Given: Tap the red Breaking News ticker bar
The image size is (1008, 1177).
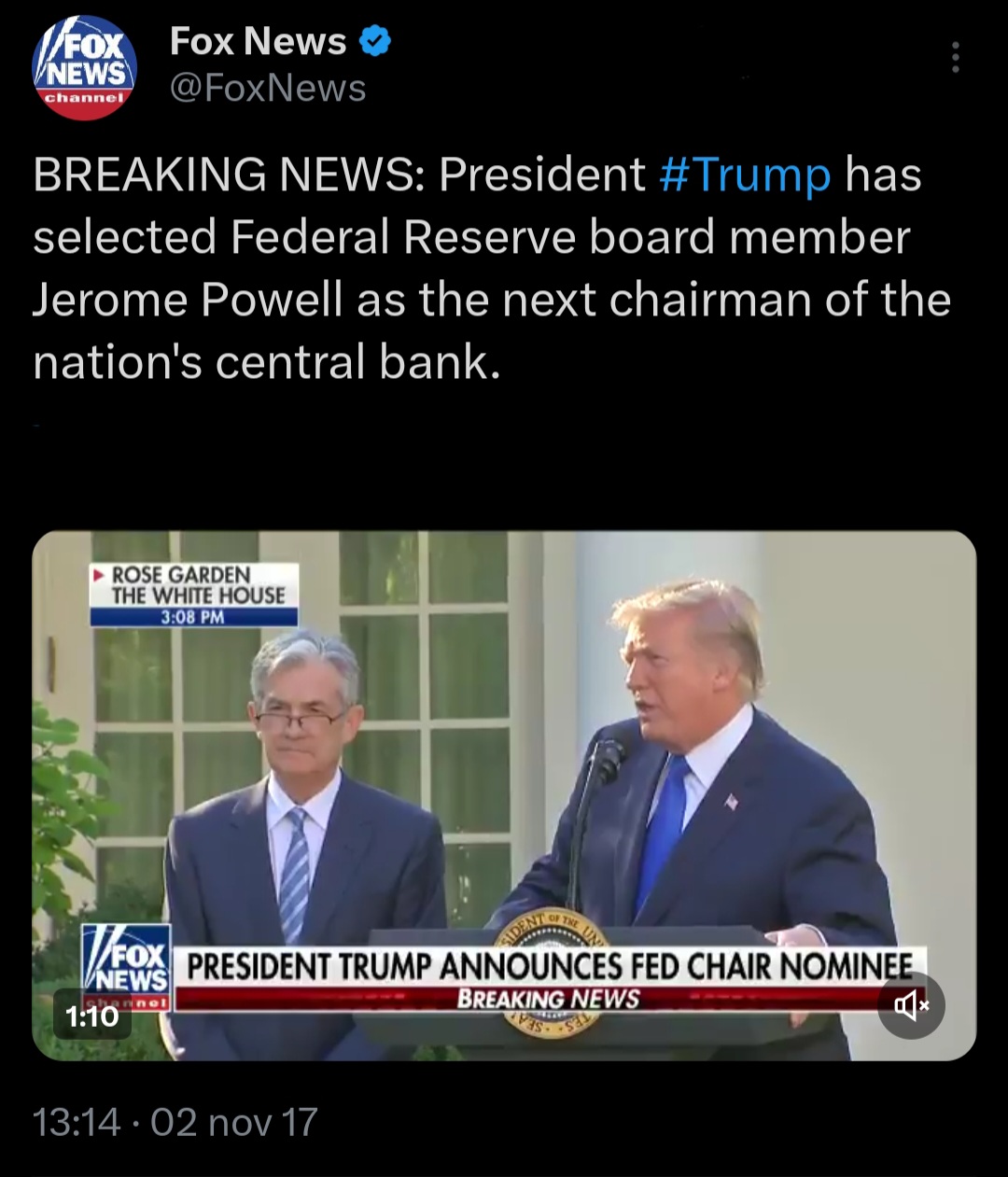Looking at the screenshot, I should coord(547,999).
